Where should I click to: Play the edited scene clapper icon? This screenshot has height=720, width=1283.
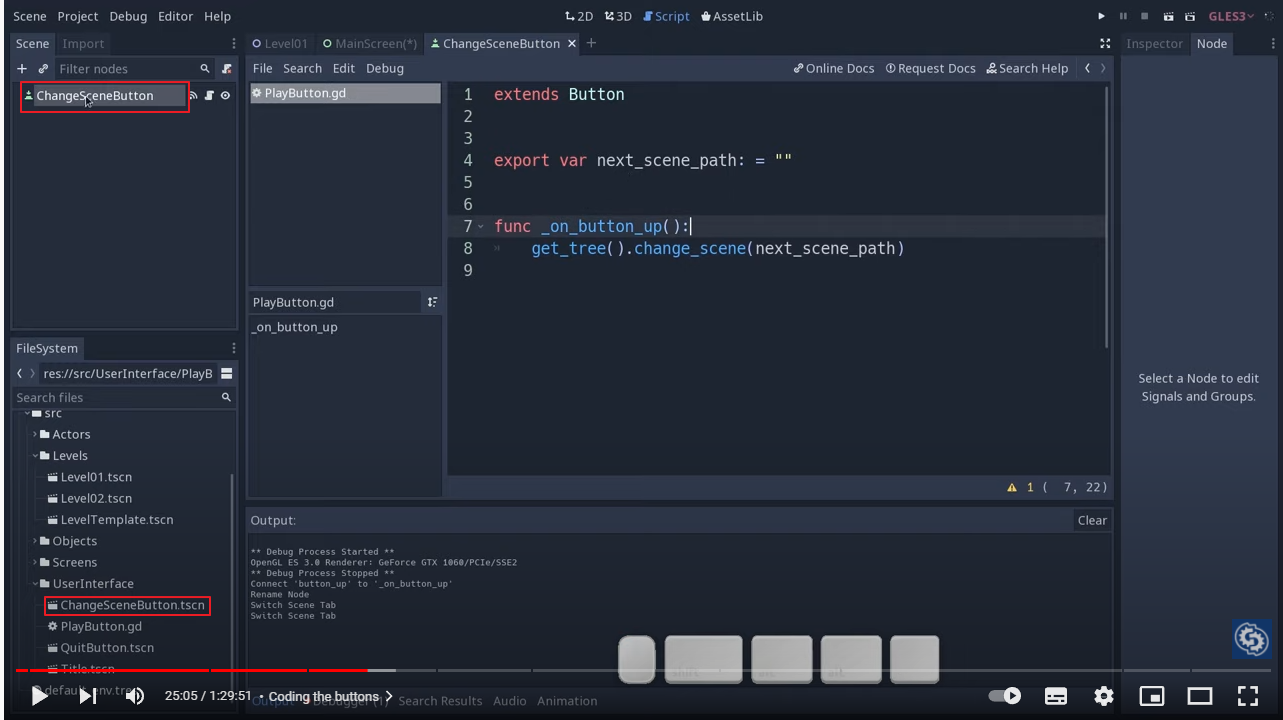(1167, 16)
